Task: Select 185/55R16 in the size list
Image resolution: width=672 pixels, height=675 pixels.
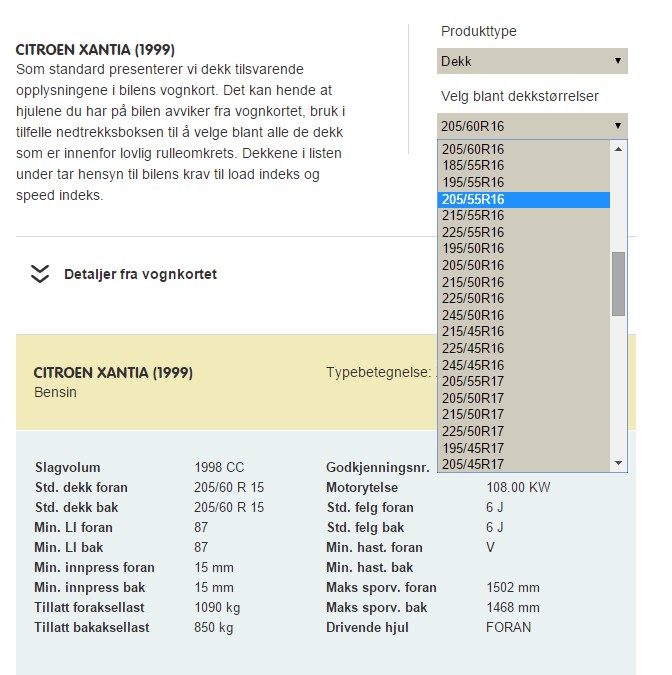Action: (x=523, y=165)
